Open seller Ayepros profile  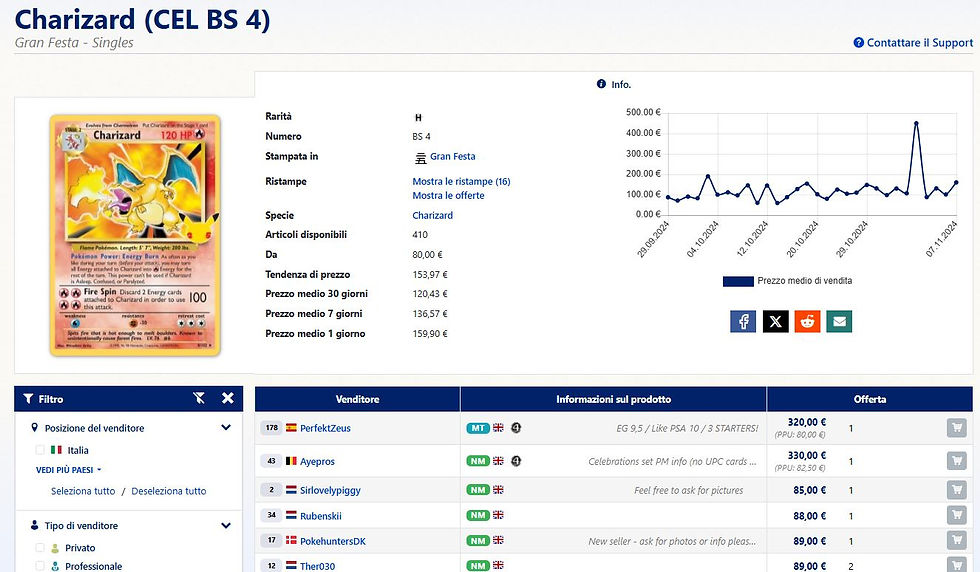318,461
